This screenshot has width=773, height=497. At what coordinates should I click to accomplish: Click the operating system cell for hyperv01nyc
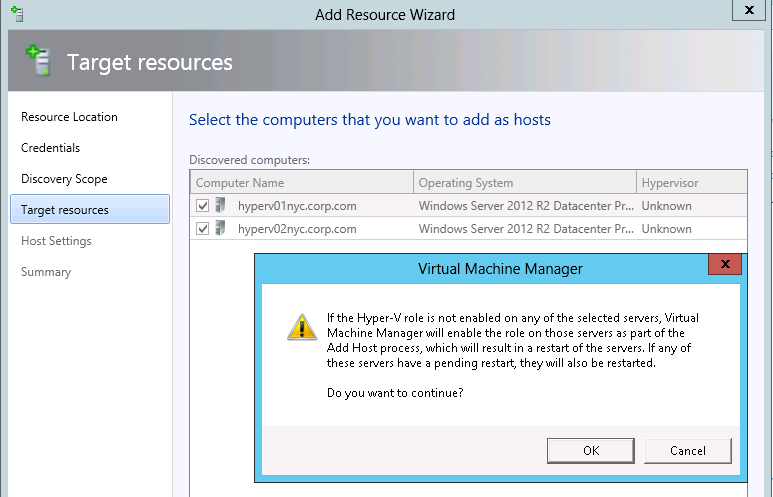(526, 206)
